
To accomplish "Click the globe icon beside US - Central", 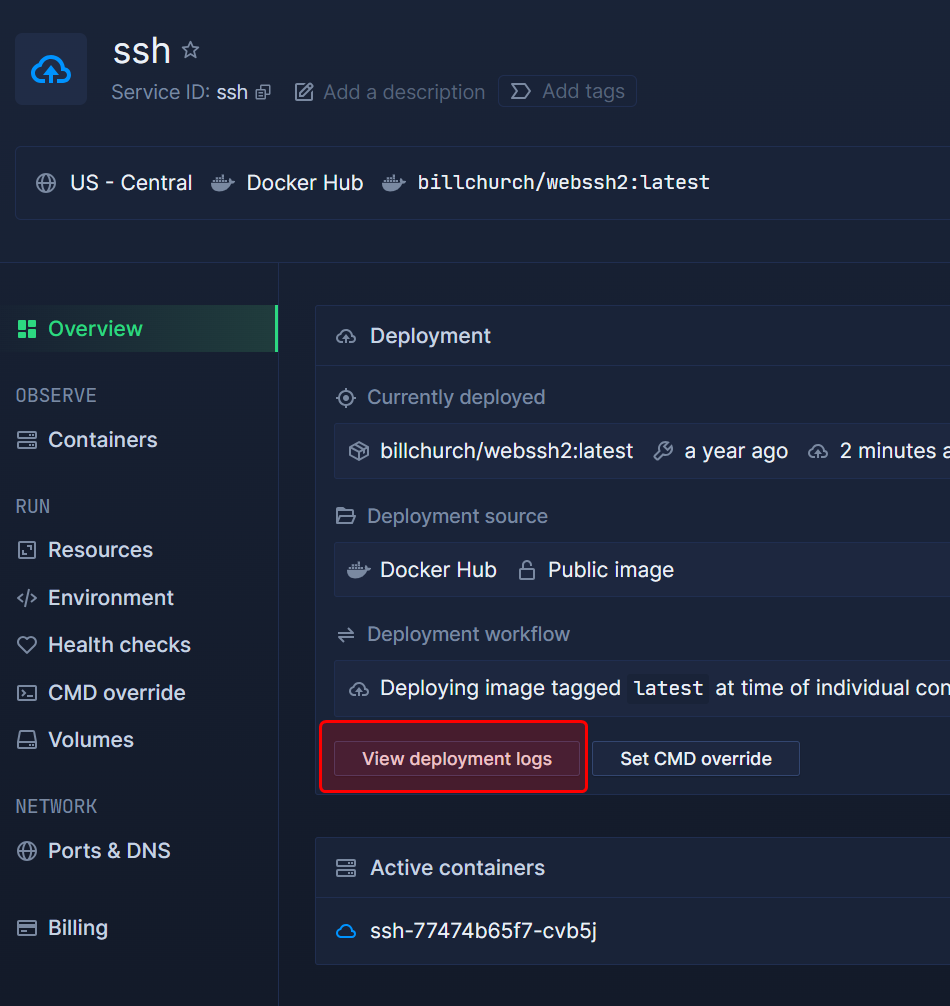I will tap(46, 183).
